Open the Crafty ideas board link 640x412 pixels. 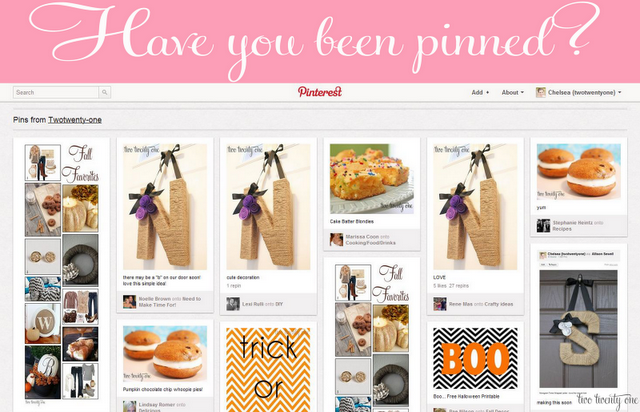pyautogui.click(x=499, y=304)
